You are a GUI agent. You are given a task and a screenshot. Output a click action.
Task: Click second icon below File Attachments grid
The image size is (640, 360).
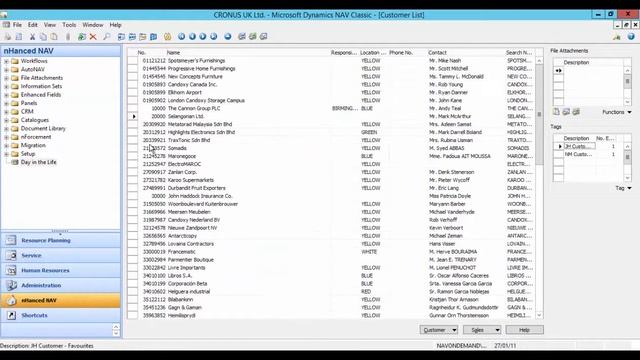[x=566, y=112]
